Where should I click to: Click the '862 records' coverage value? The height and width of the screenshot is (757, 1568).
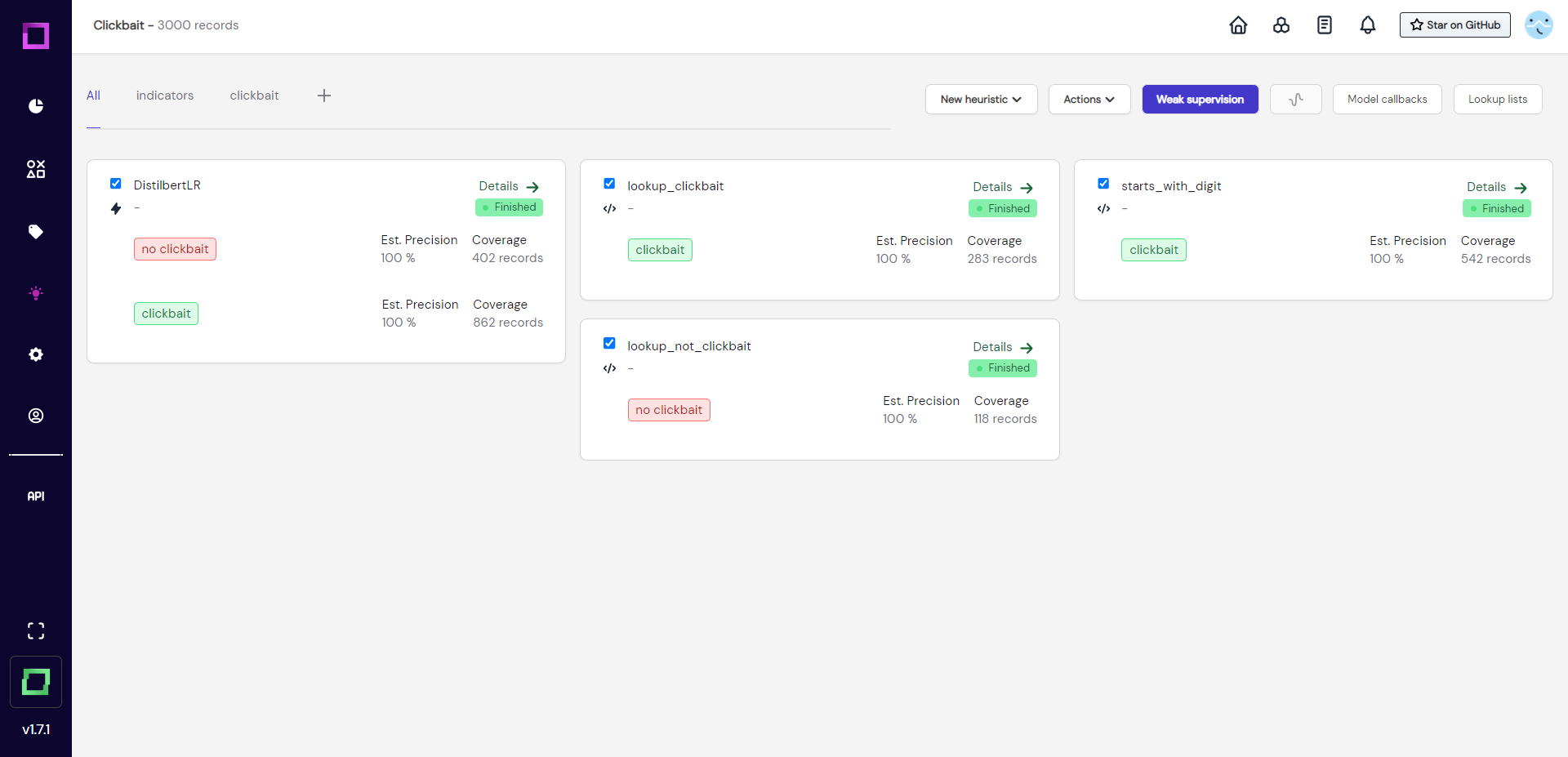click(x=508, y=323)
